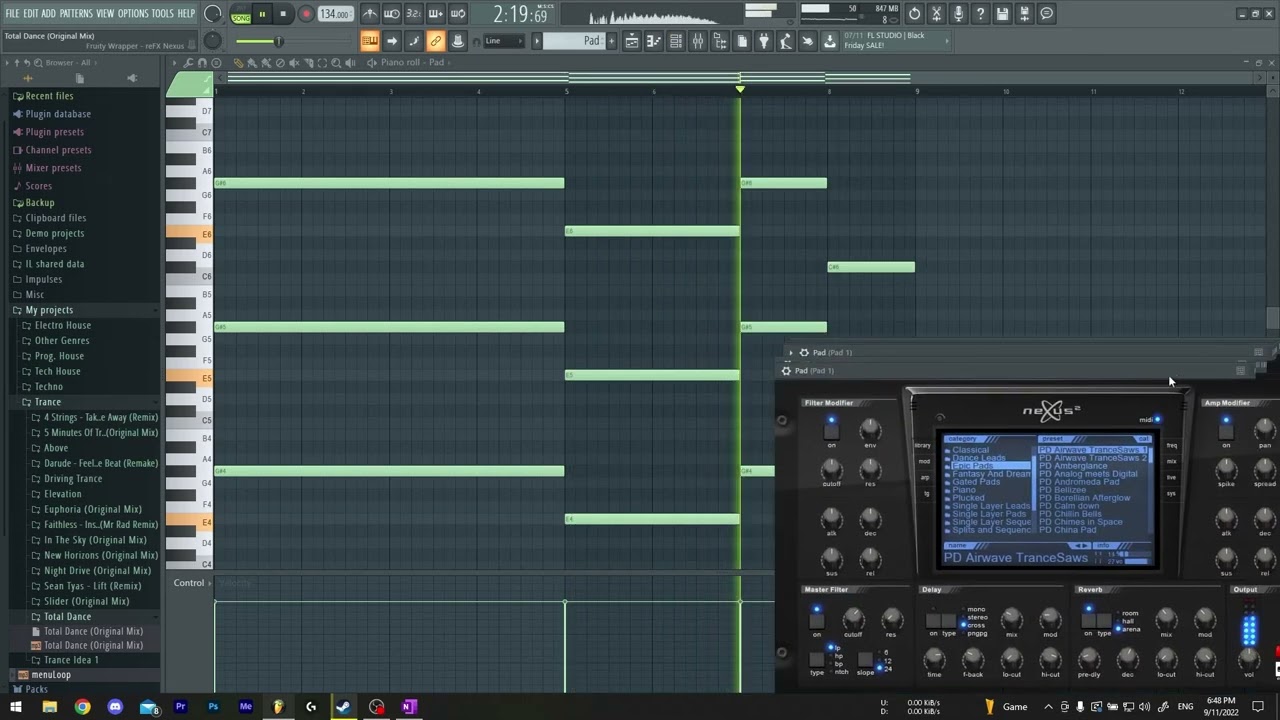Toggle Filter Modifier on button
The image size is (1280, 720).
tap(831, 431)
